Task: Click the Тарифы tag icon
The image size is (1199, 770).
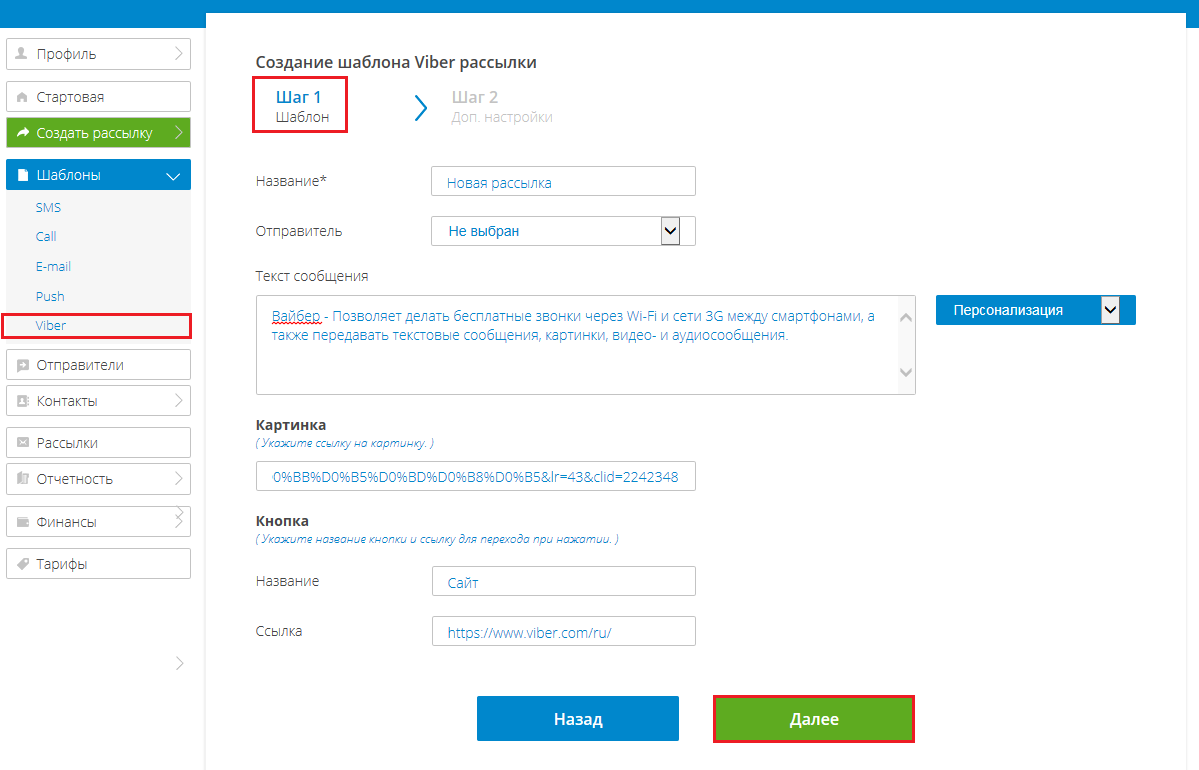Action: [x=22, y=564]
